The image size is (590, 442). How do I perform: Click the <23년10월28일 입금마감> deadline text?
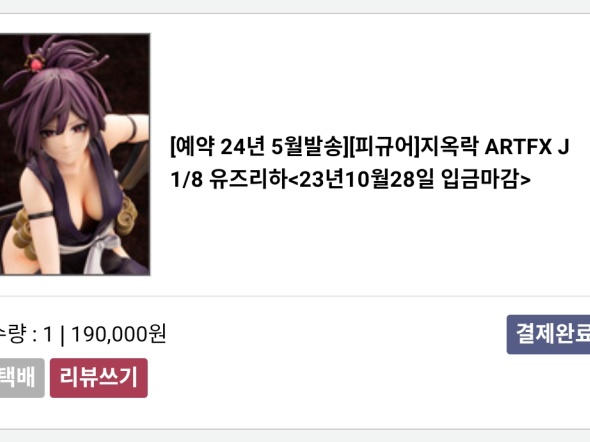(x=409, y=179)
